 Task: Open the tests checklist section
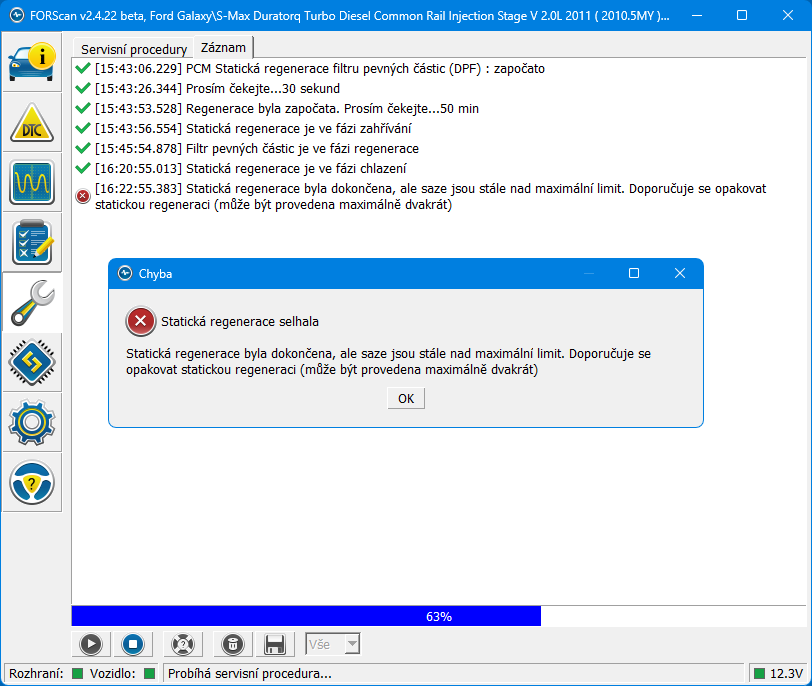(32, 242)
